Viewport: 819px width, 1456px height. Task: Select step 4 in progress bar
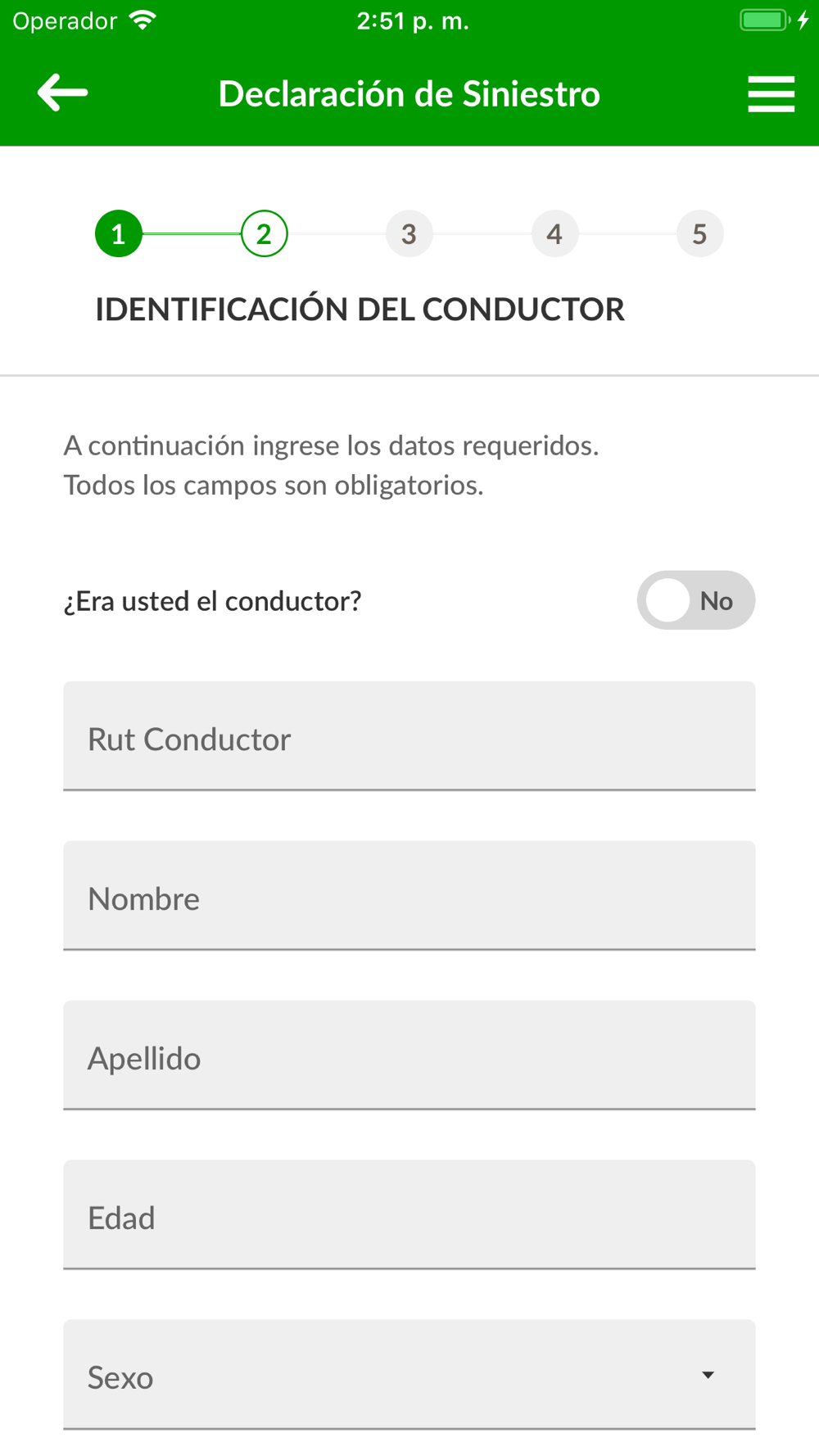coord(554,233)
